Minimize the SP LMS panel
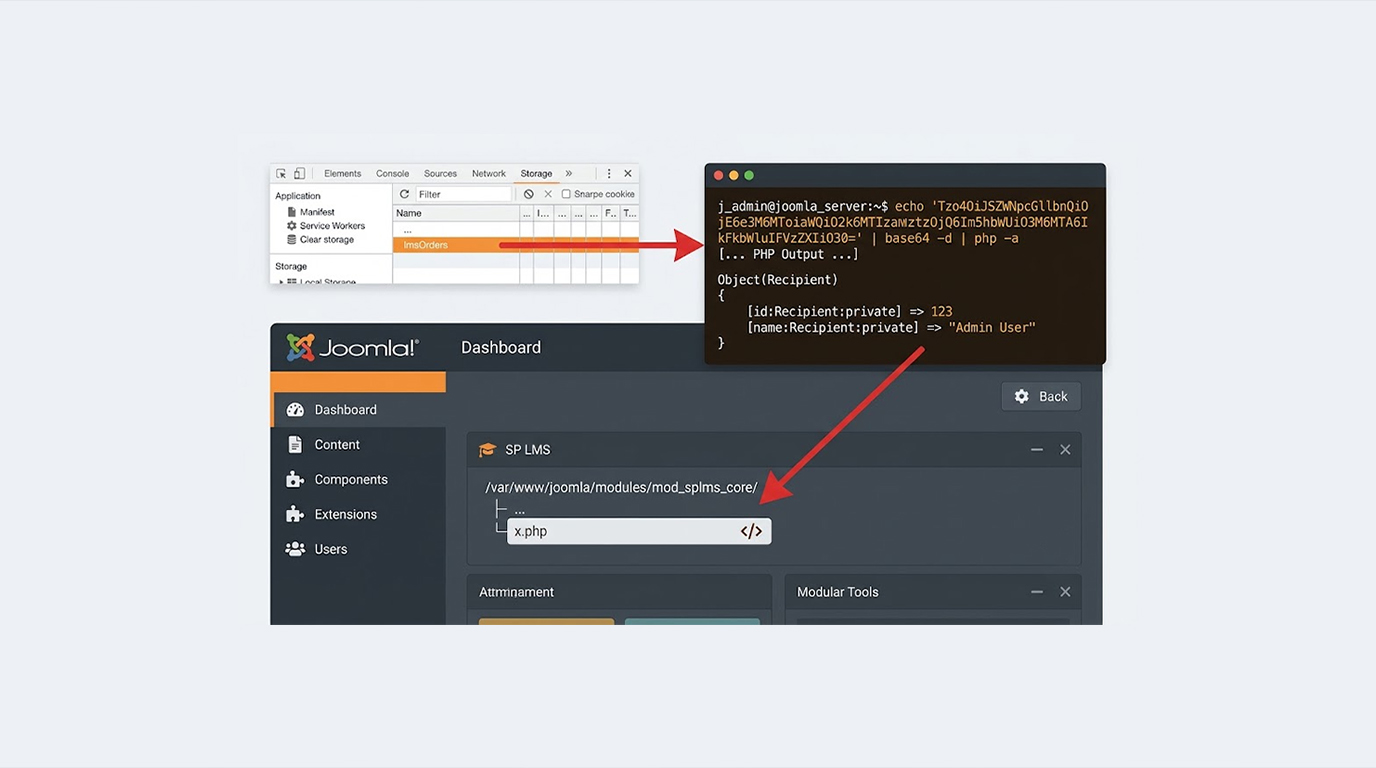 pyautogui.click(x=1037, y=450)
